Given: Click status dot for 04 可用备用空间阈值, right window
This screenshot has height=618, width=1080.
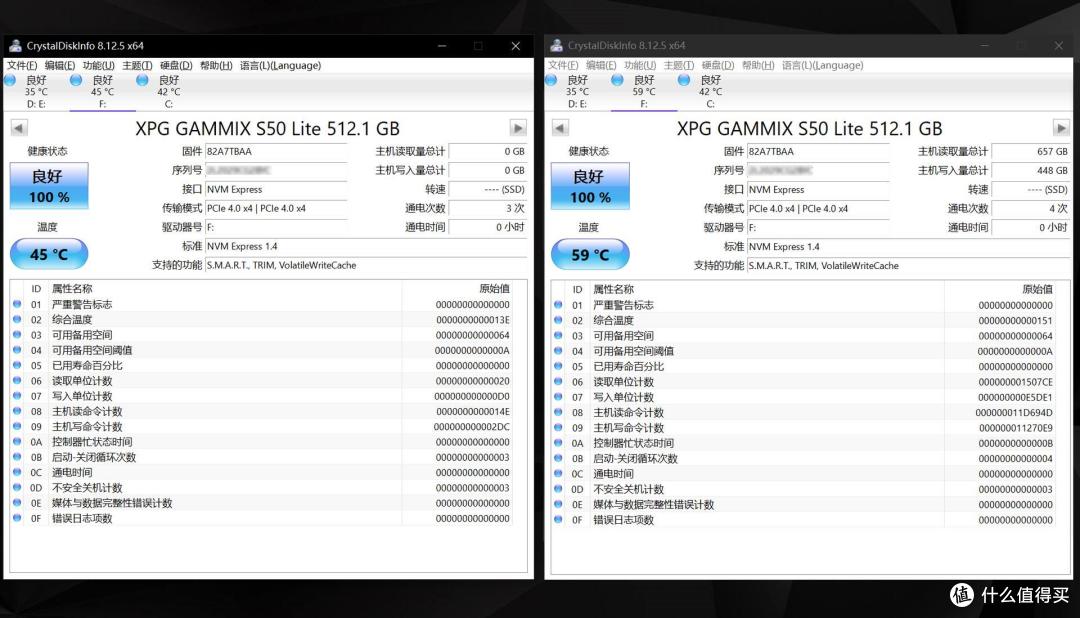Looking at the screenshot, I should coord(558,351).
